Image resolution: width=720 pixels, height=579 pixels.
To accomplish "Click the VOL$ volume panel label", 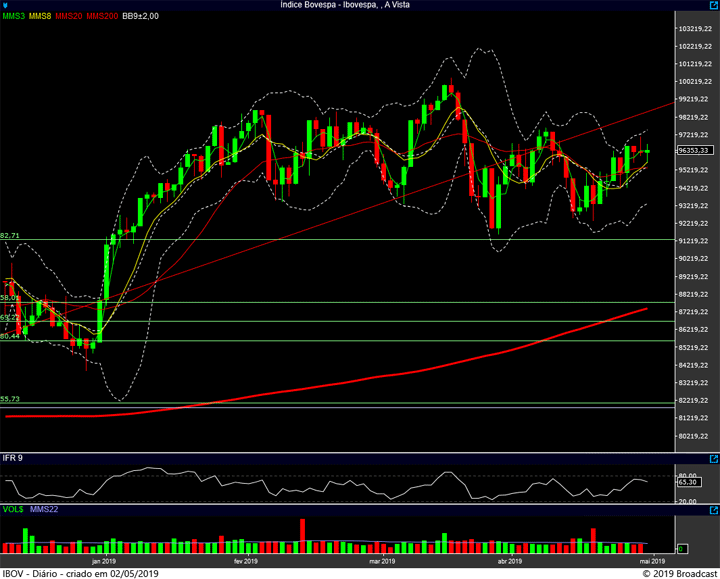I will (12, 509).
